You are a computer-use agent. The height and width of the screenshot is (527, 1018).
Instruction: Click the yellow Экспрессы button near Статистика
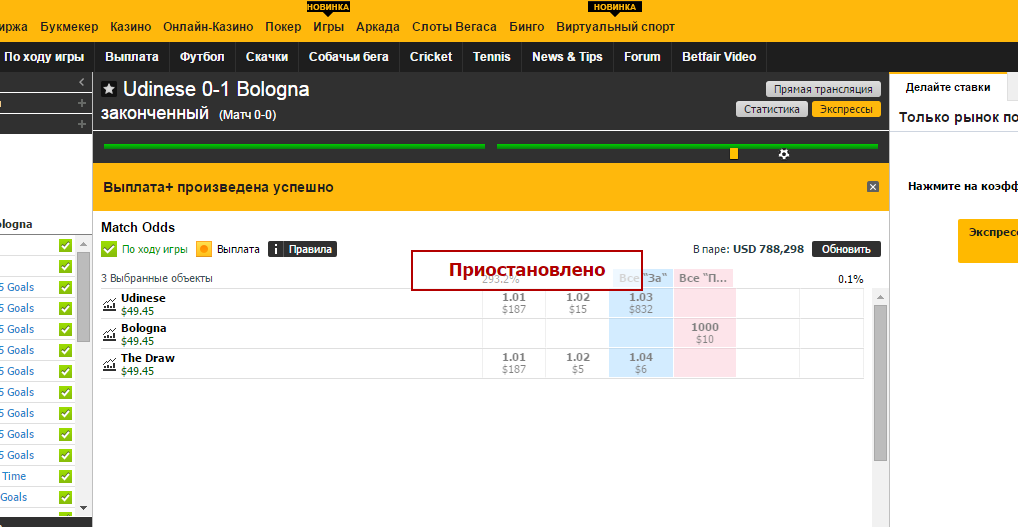tap(846, 109)
